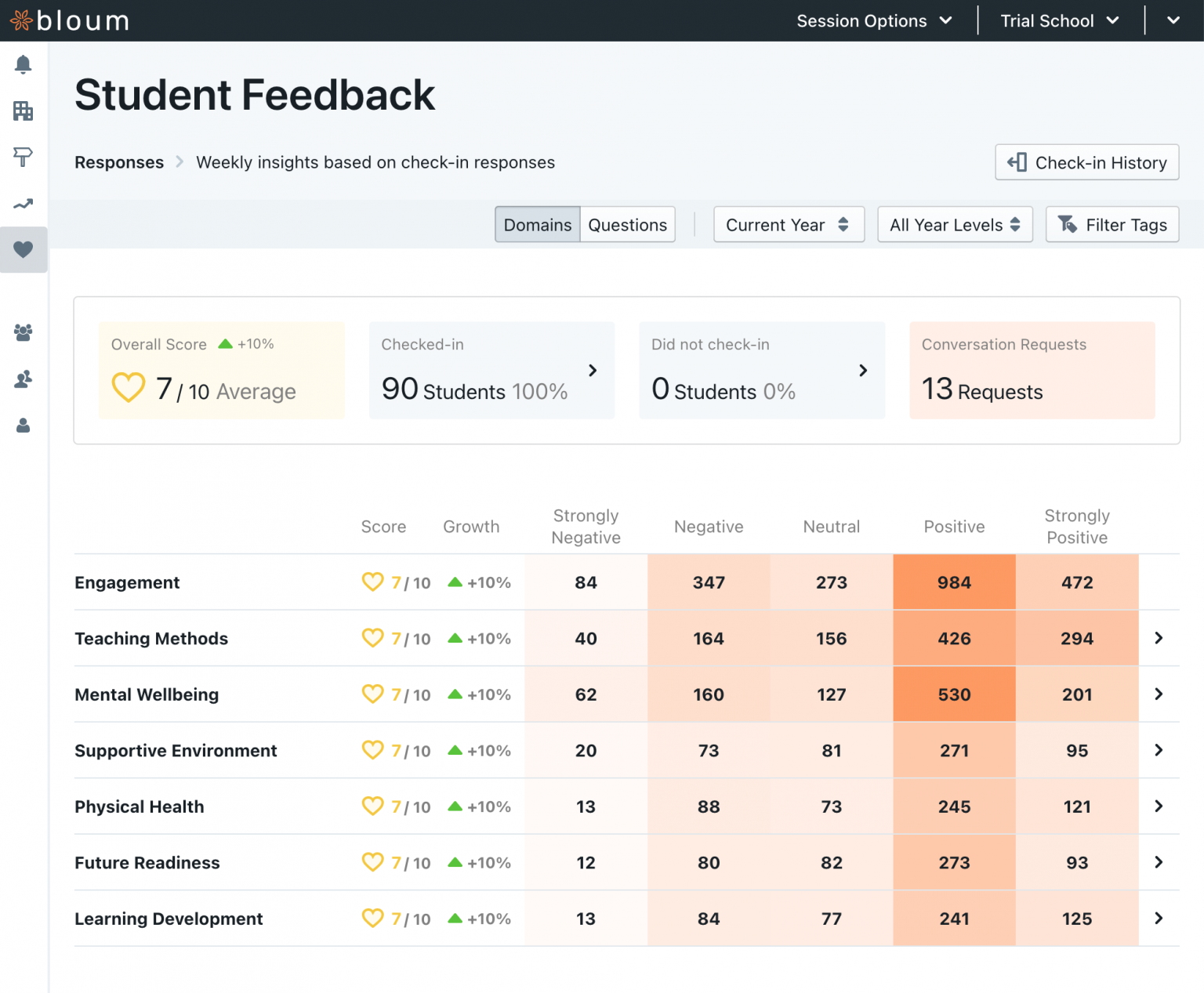Screen dimensions: 1204x993
Task: Open the trend line analytics icon
Action: tap(24, 205)
